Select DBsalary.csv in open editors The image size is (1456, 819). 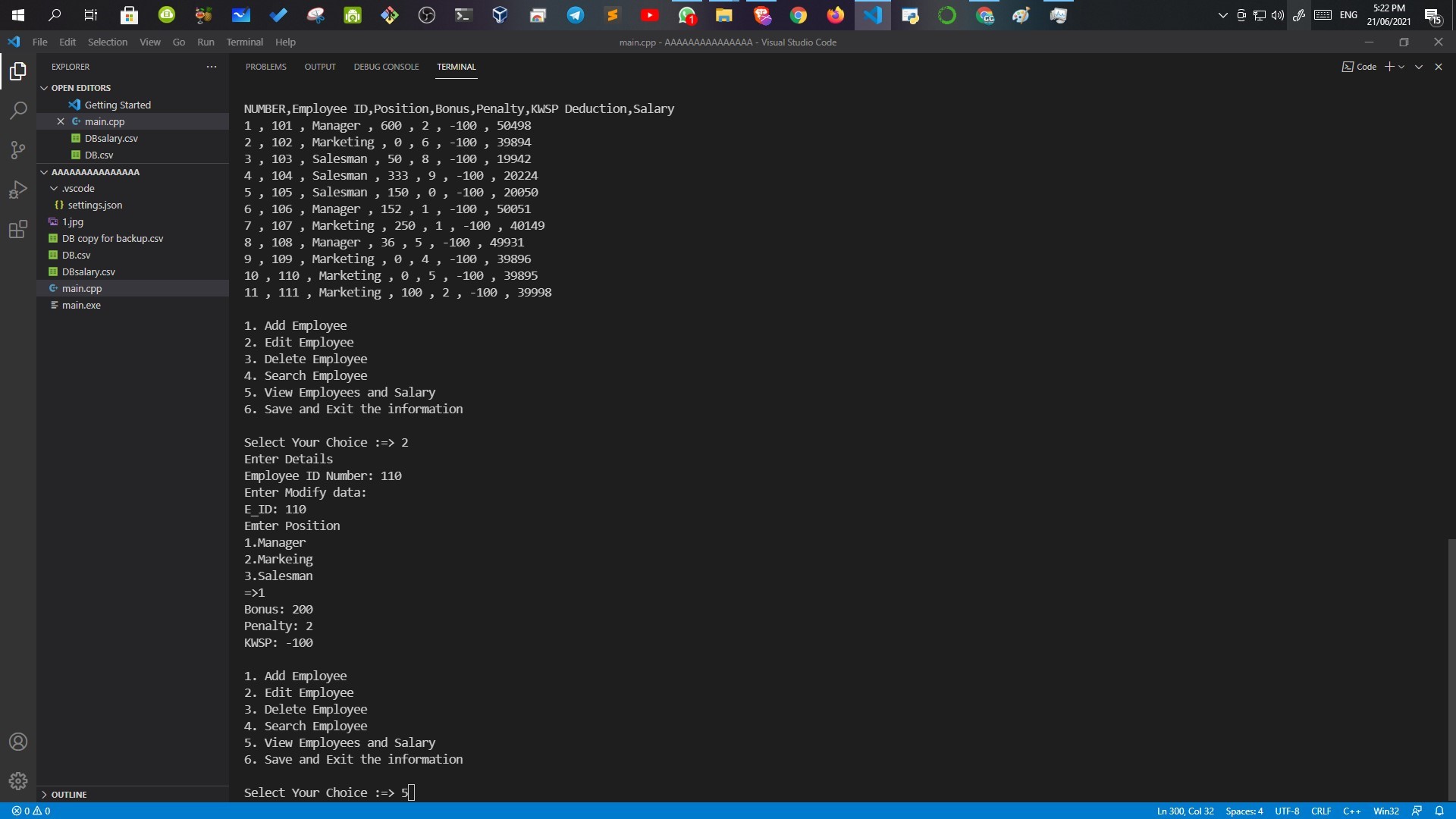[111, 138]
